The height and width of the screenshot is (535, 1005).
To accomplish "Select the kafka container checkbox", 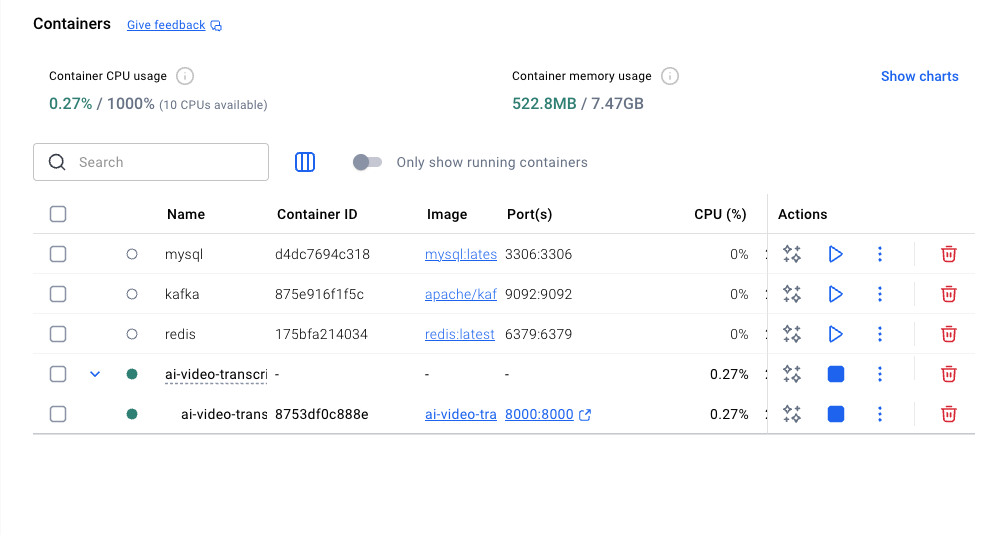I will tap(58, 294).
